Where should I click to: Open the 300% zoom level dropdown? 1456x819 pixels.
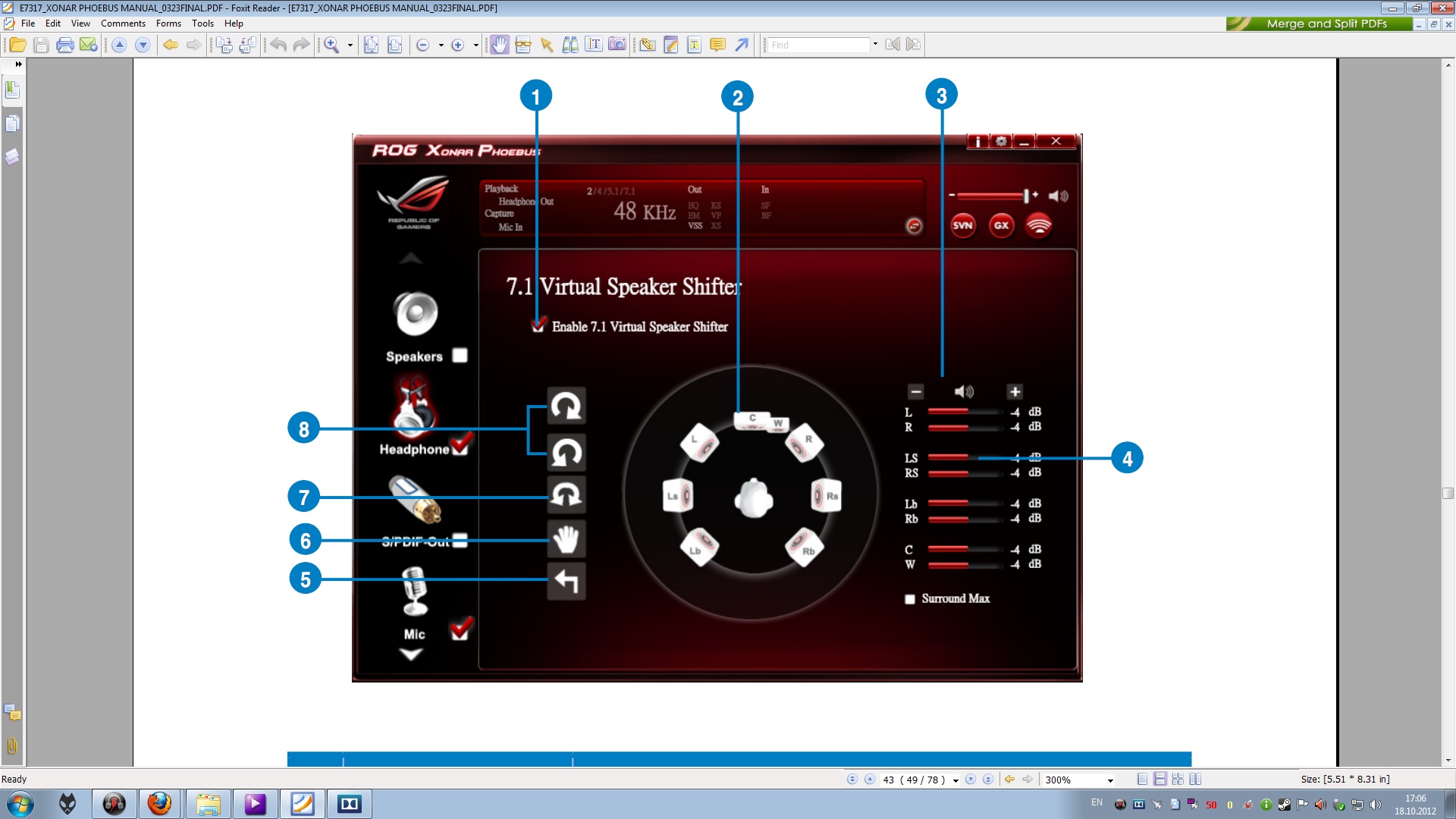pos(1110,780)
